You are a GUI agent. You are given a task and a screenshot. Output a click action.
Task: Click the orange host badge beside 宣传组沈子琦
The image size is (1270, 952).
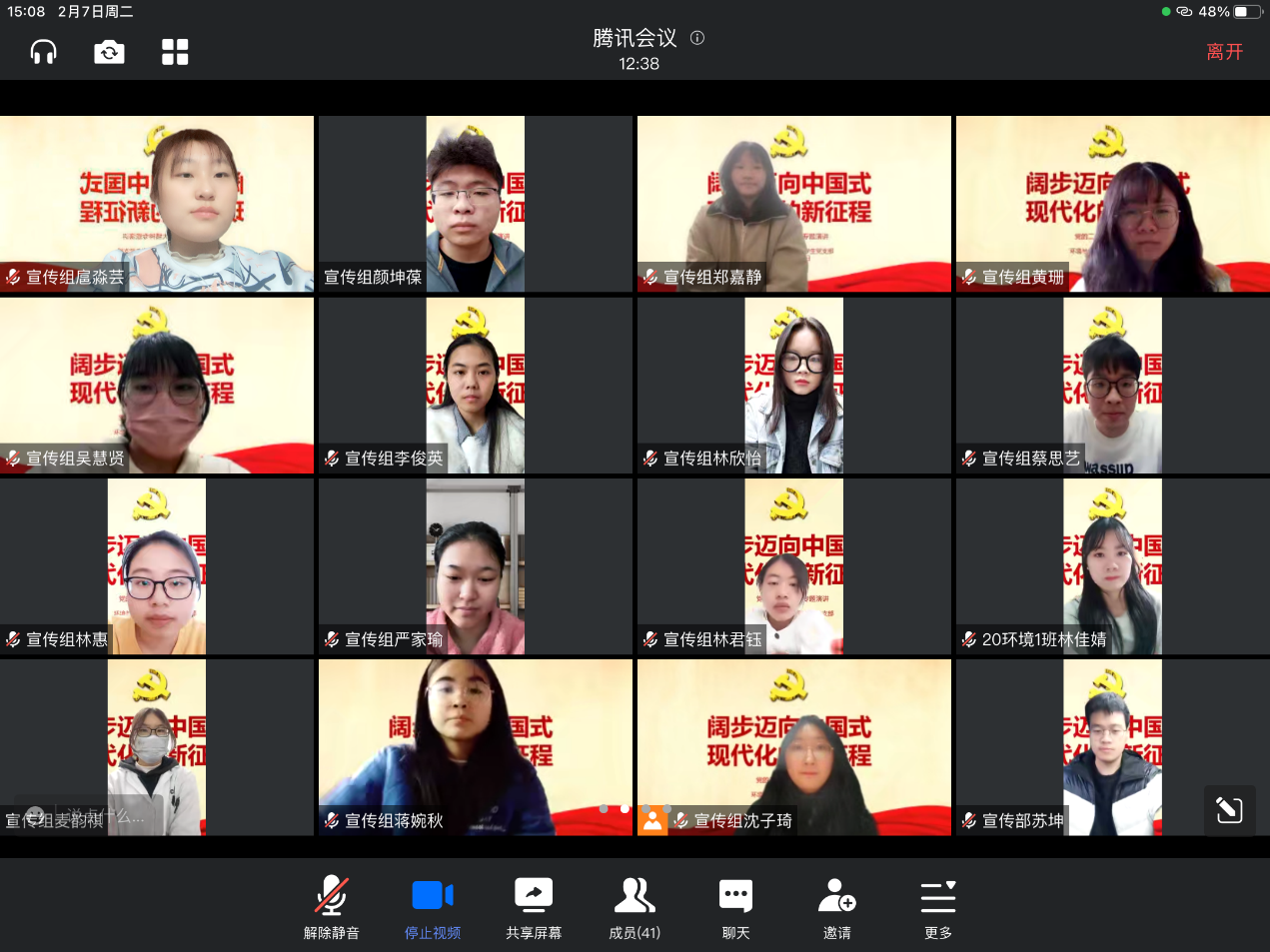click(652, 821)
